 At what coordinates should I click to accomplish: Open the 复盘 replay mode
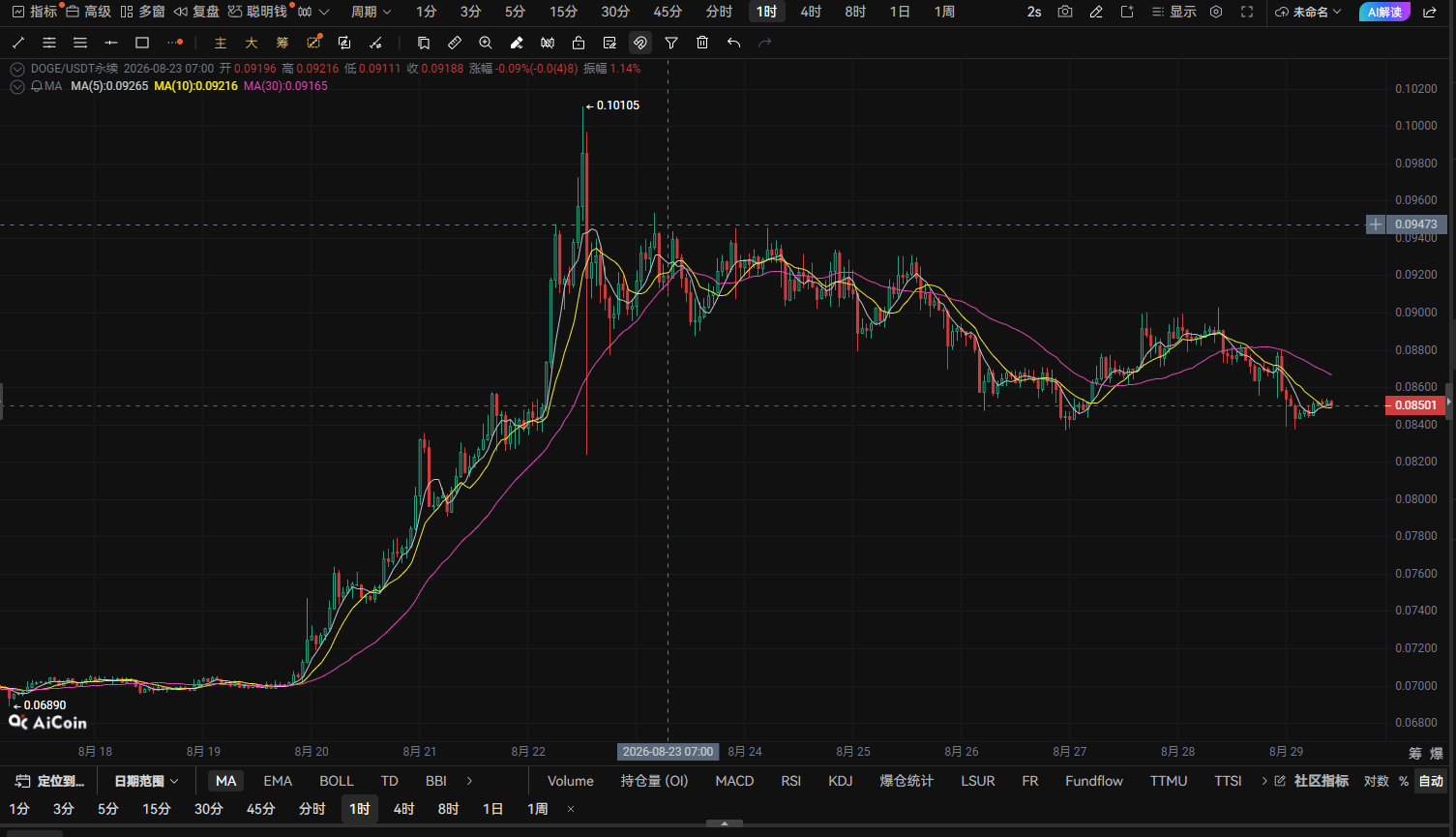[x=196, y=12]
